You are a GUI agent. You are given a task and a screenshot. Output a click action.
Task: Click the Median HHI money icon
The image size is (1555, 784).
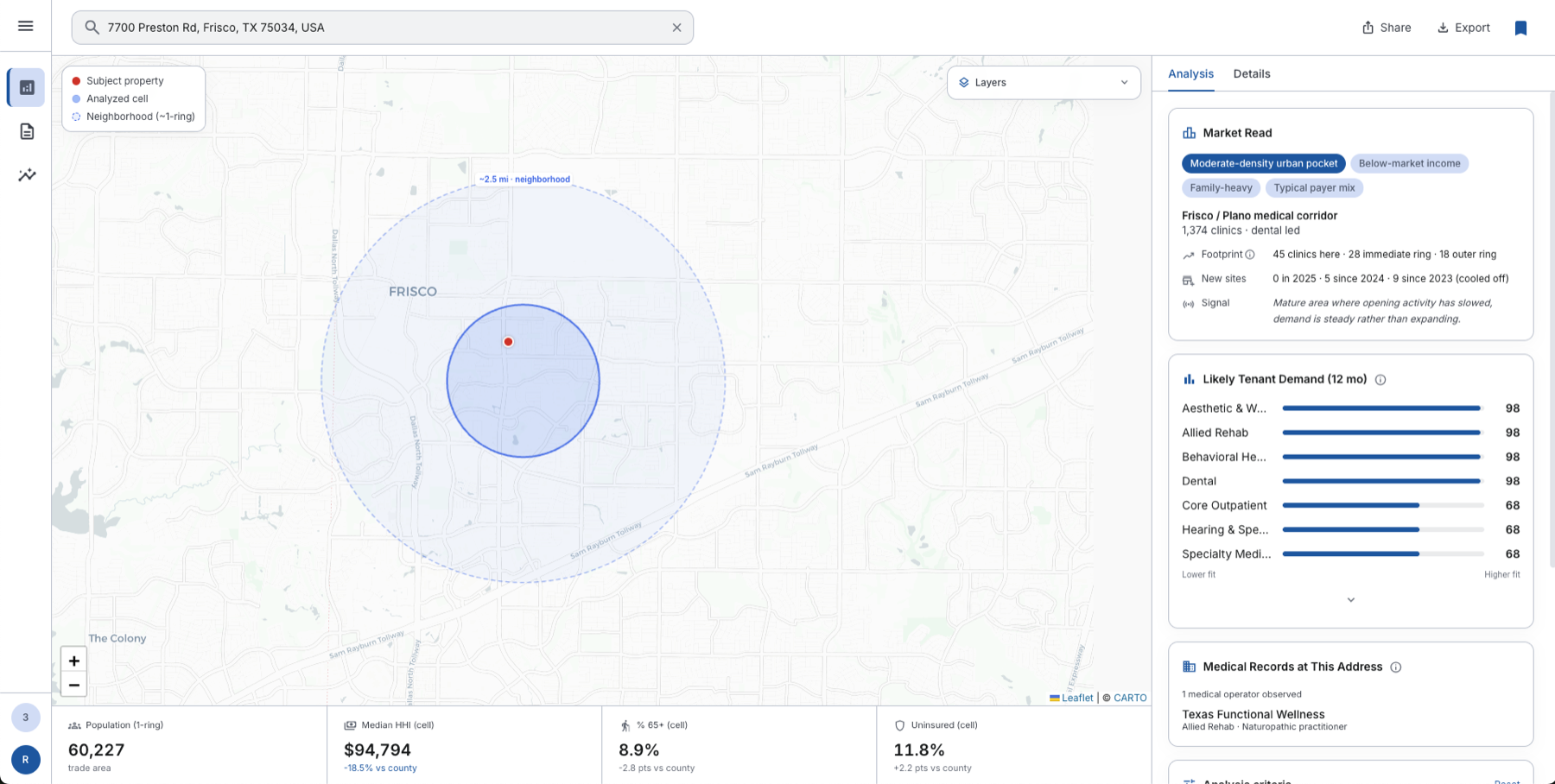pos(350,726)
